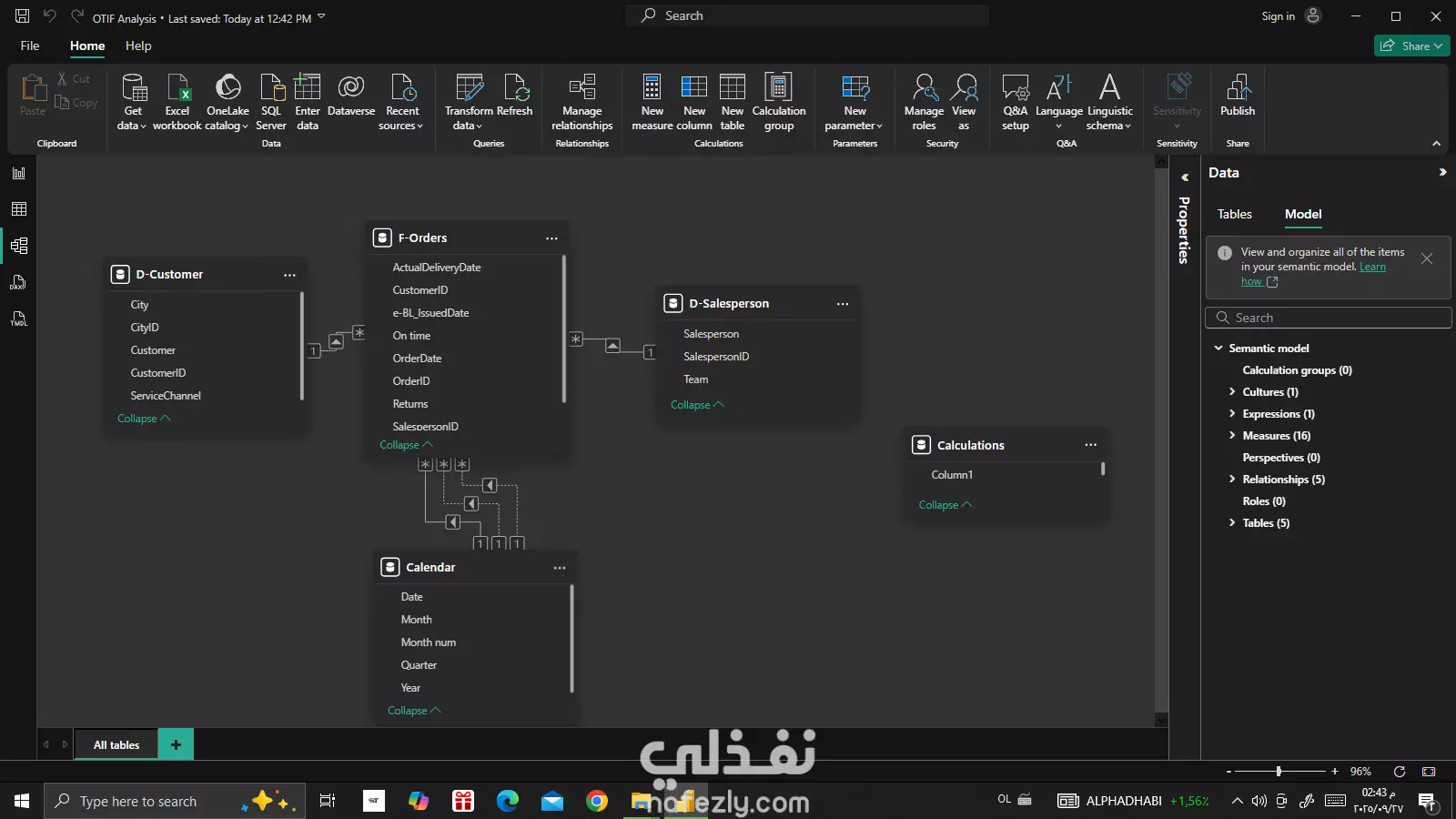The width and height of the screenshot is (1456, 819).
Task: Open D-Customer table options menu
Action: tap(289, 275)
